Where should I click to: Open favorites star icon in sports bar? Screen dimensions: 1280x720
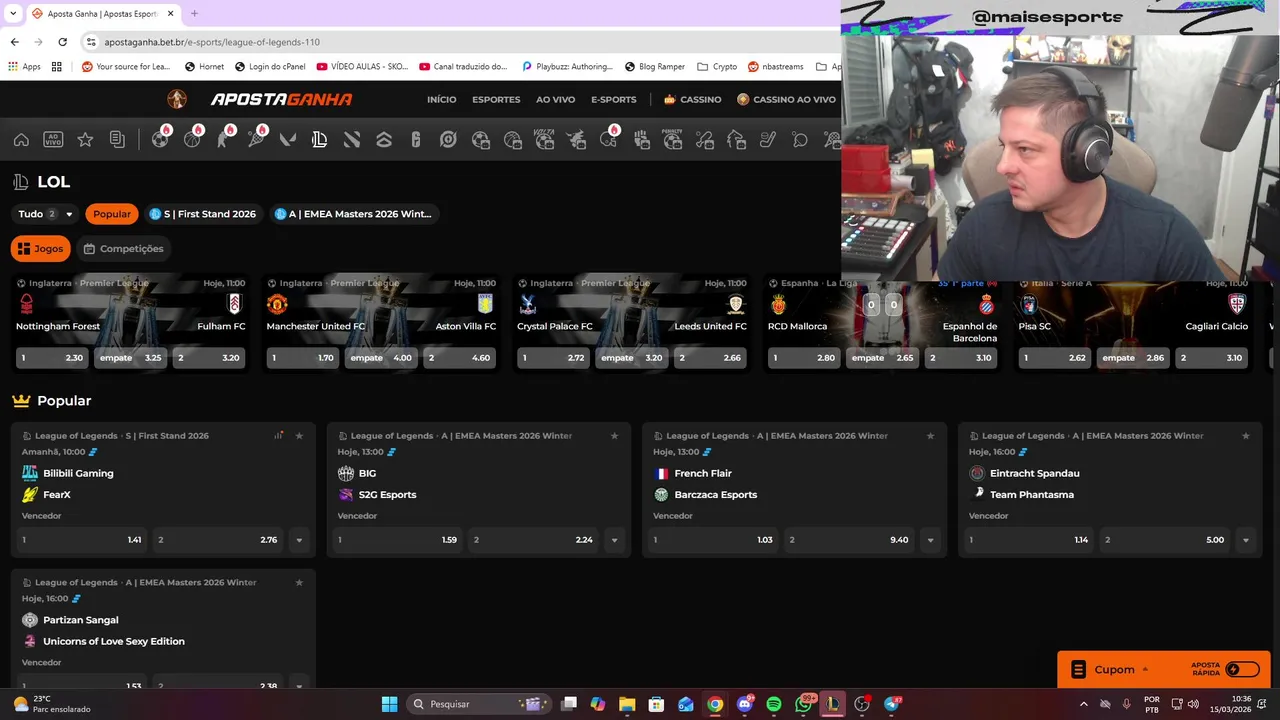coord(85,140)
